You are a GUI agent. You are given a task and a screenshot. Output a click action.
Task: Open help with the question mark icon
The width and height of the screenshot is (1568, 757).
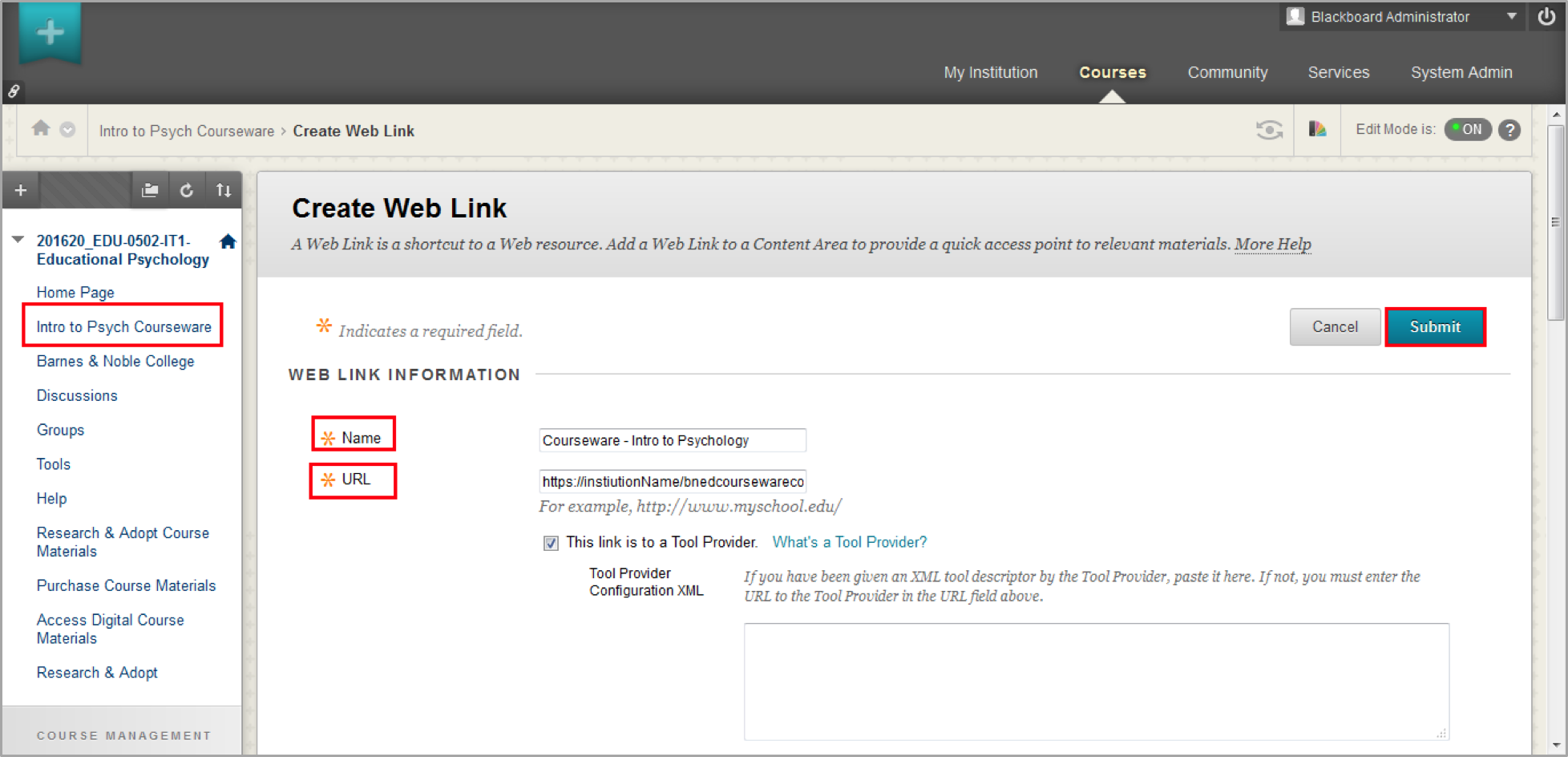coord(1509,130)
